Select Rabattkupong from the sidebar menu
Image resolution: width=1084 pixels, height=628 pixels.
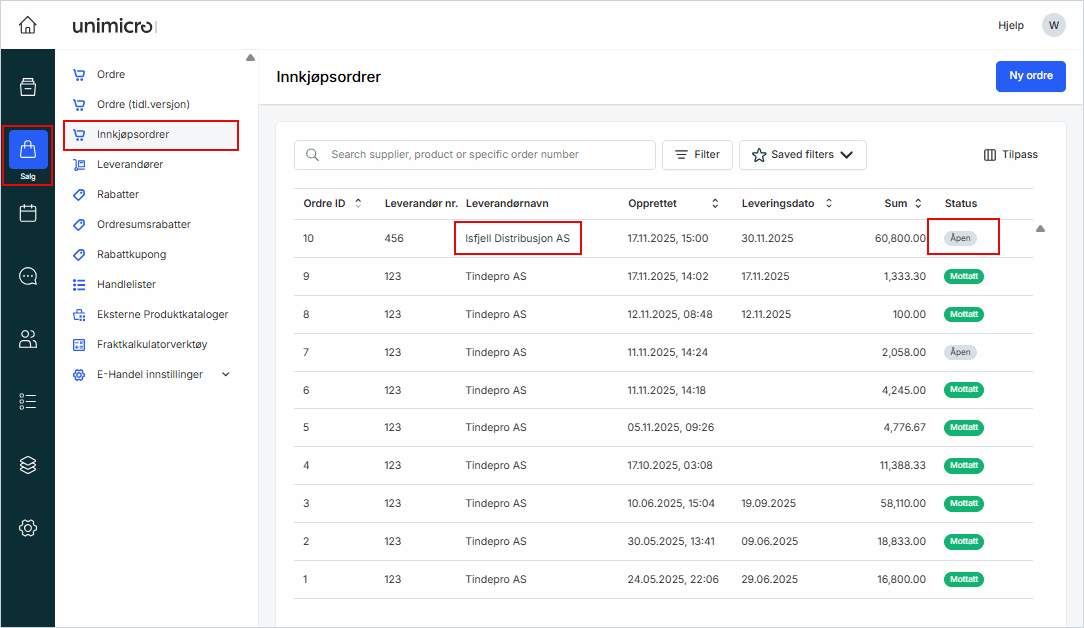tap(131, 254)
